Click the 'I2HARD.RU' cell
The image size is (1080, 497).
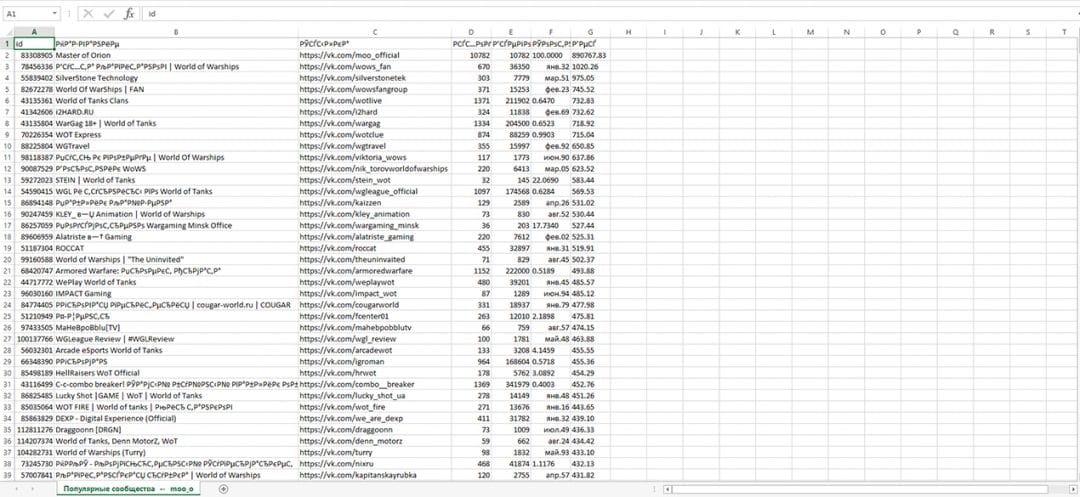176,112
